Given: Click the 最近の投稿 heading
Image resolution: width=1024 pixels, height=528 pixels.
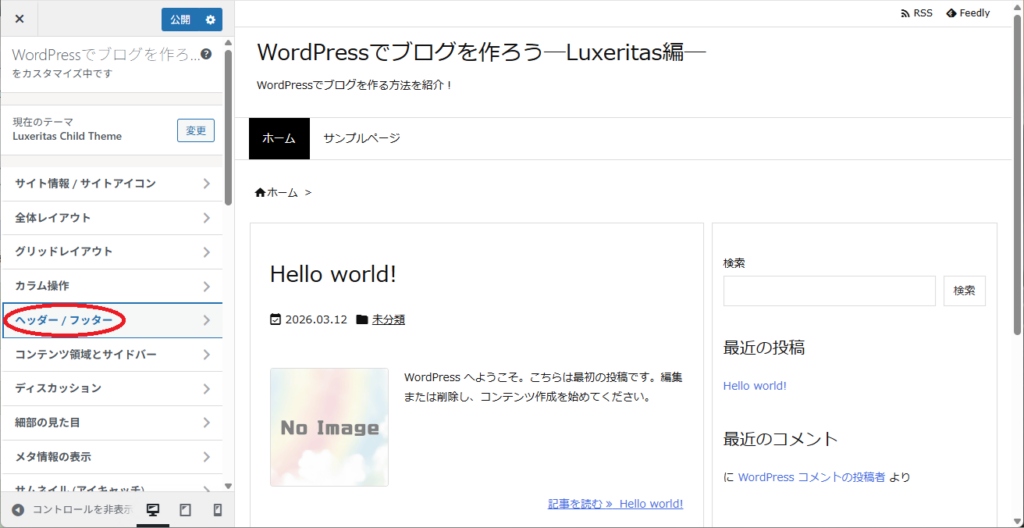Looking at the screenshot, I should coord(763,347).
